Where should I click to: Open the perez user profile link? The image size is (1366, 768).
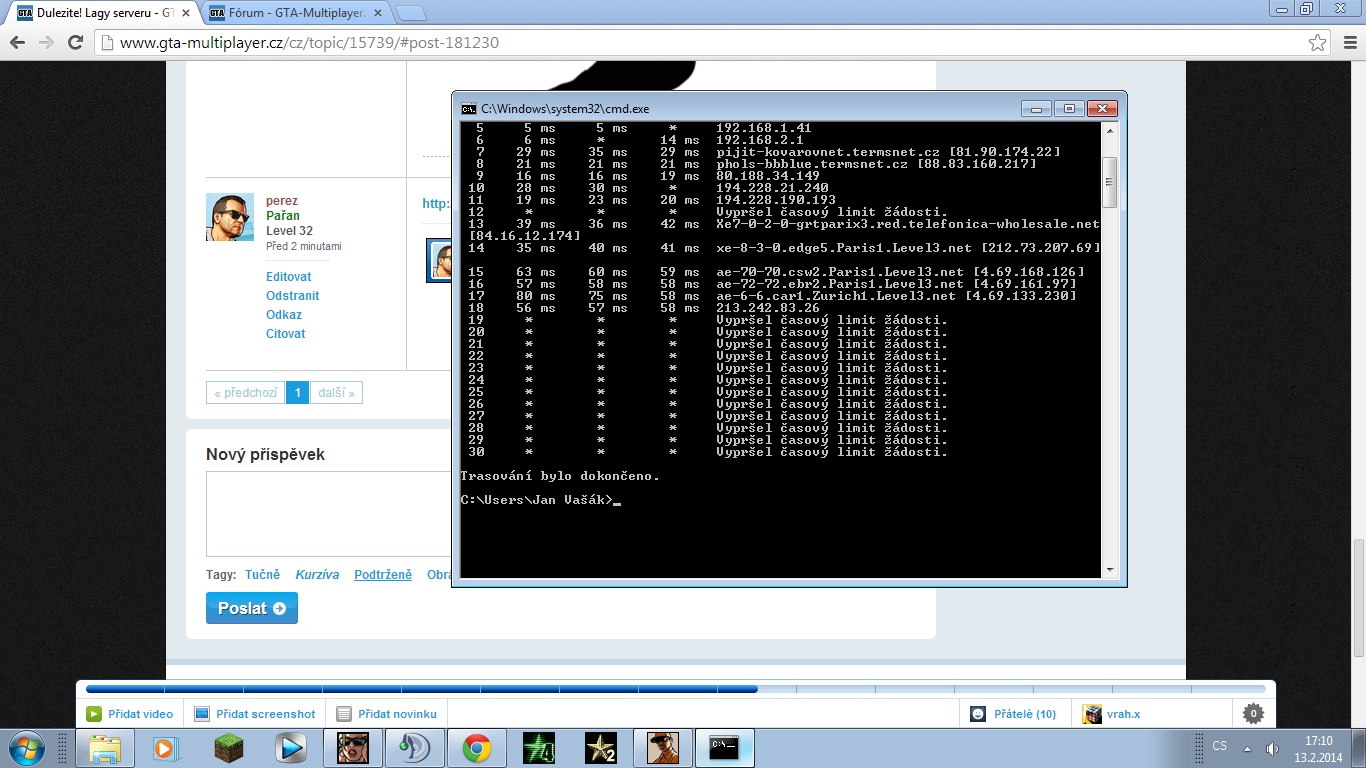pyautogui.click(x=282, y=201)
